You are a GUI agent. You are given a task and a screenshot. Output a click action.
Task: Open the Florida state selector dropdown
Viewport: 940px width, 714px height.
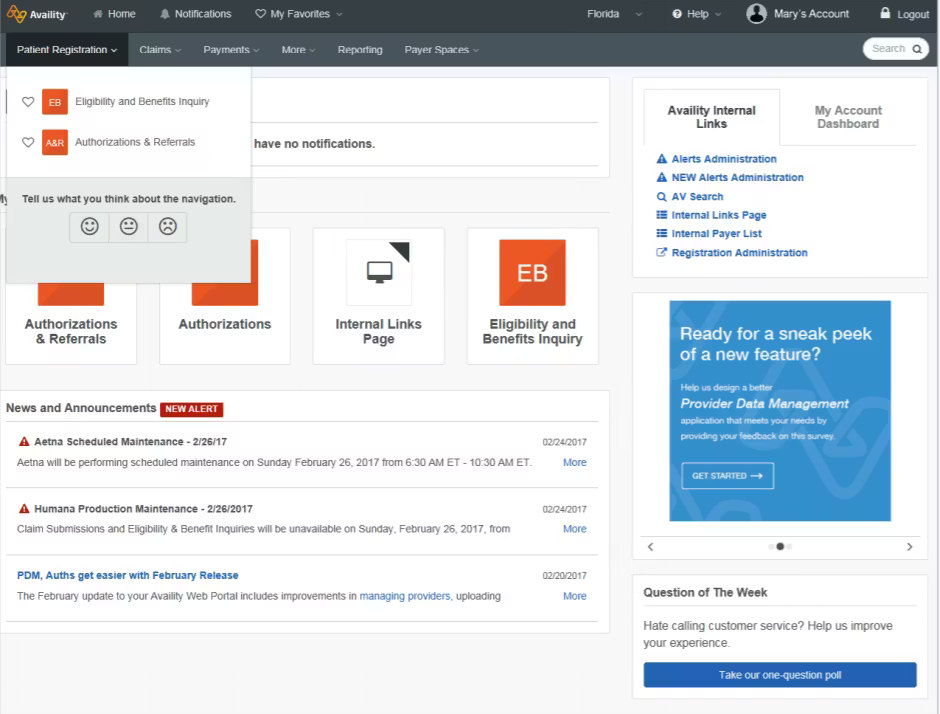(x=614, y=14)
